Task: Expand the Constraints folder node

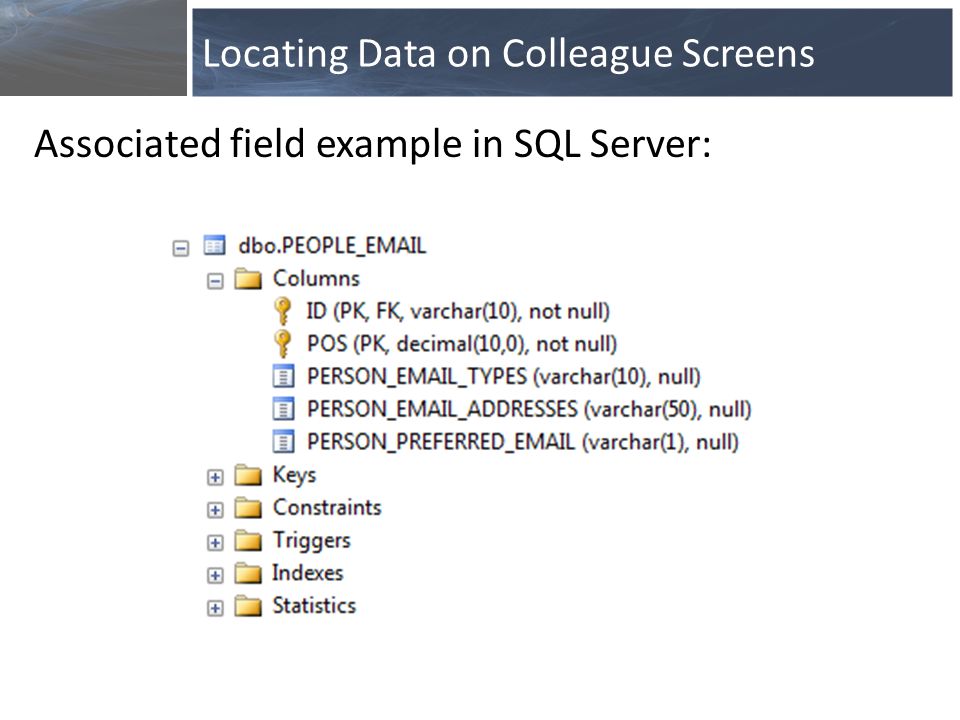Action: (x=215, y=510)
